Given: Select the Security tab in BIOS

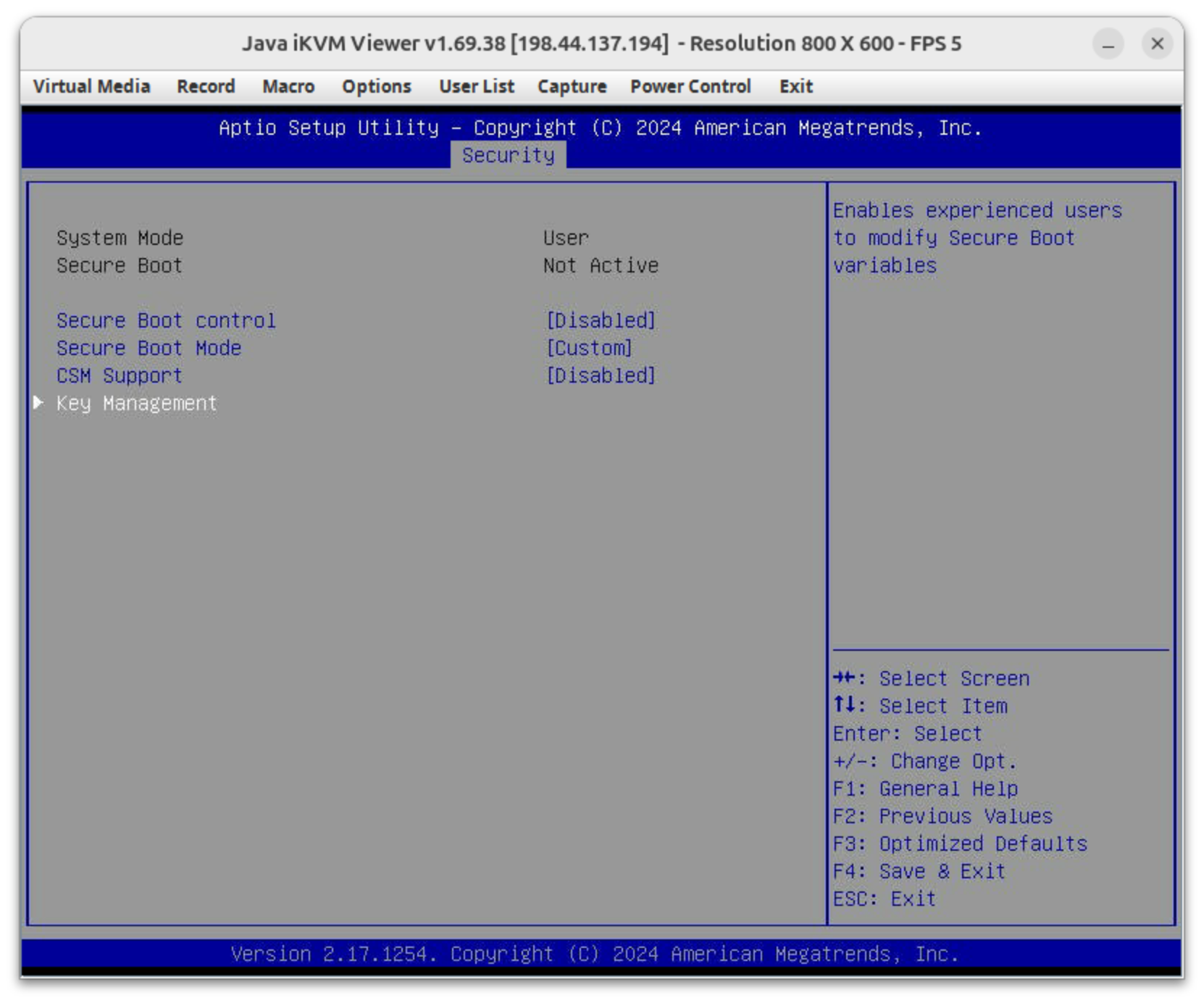Looking at the screenshot, I should pos(508,155).
